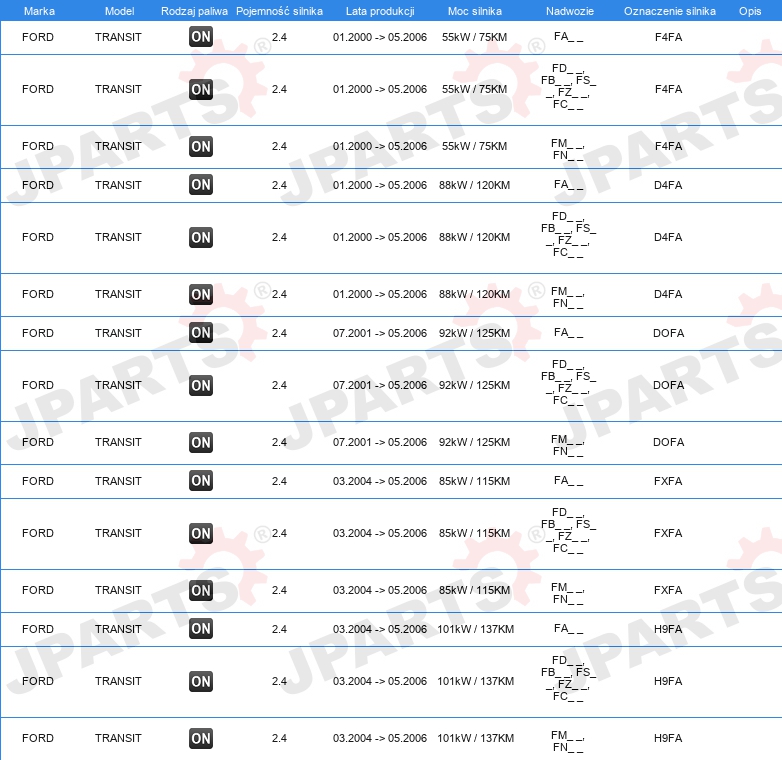Click D4FA engine code in the FM__, FN__ row
The width and height of the screenshot is (782, 760).
point(668,294)
